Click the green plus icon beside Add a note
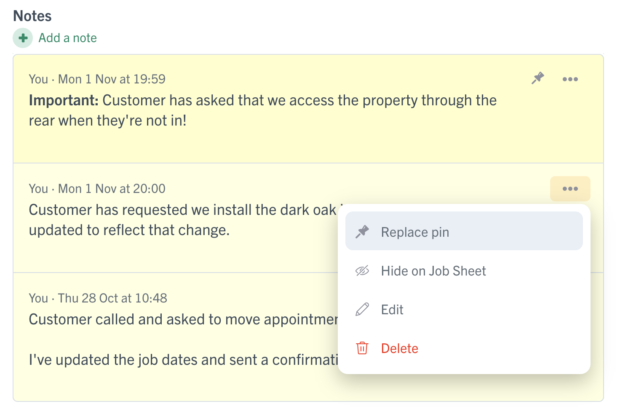The image size is (620, 412). click(x=23, y=38)
